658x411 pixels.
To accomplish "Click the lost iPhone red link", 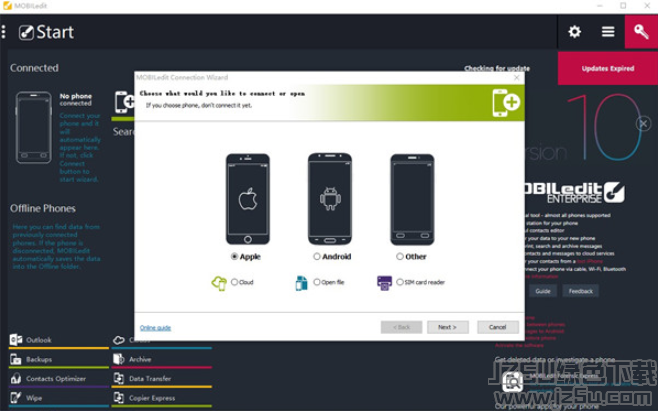I will click(590, 261).
